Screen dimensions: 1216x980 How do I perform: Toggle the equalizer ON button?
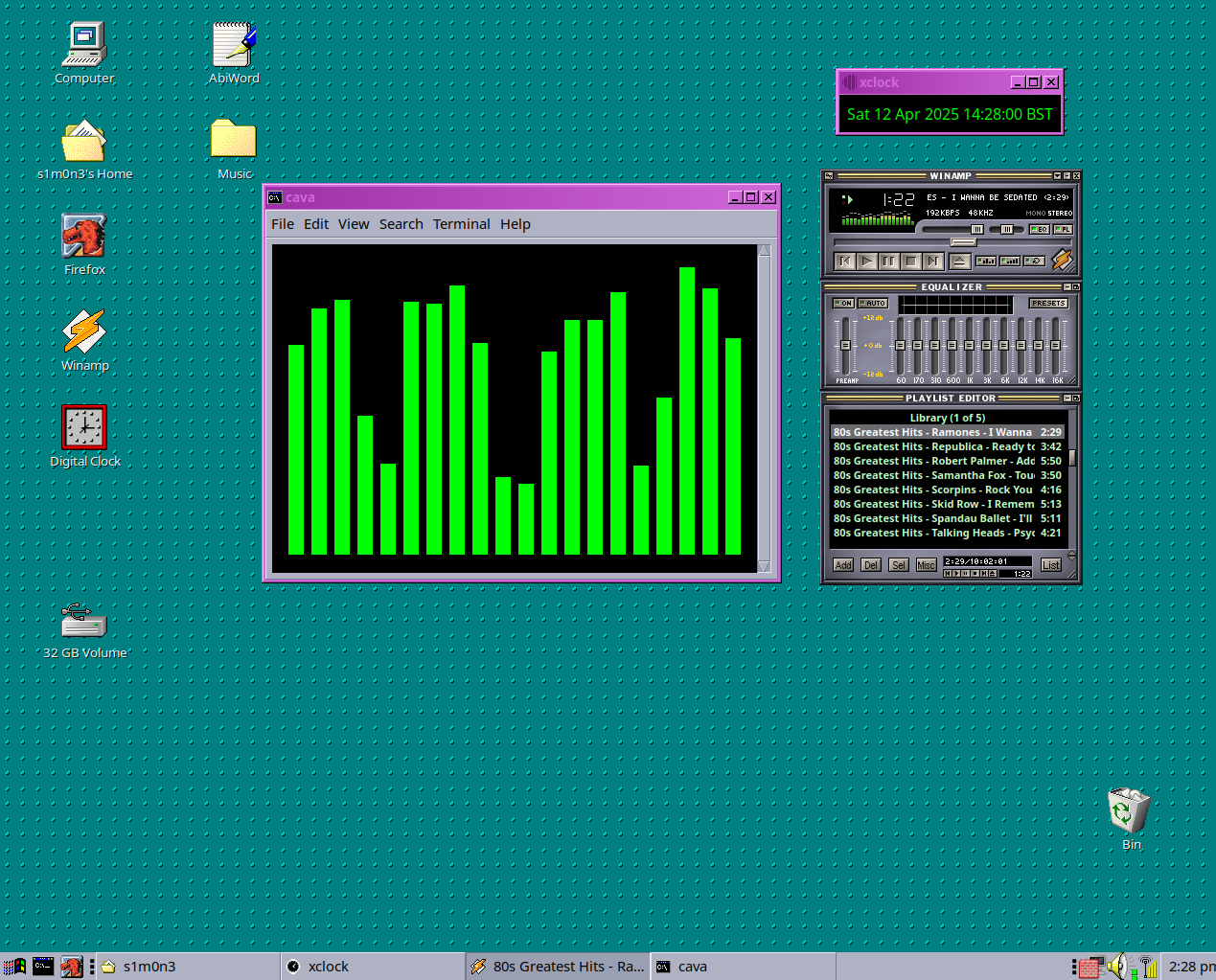click(x=843, y=303)
